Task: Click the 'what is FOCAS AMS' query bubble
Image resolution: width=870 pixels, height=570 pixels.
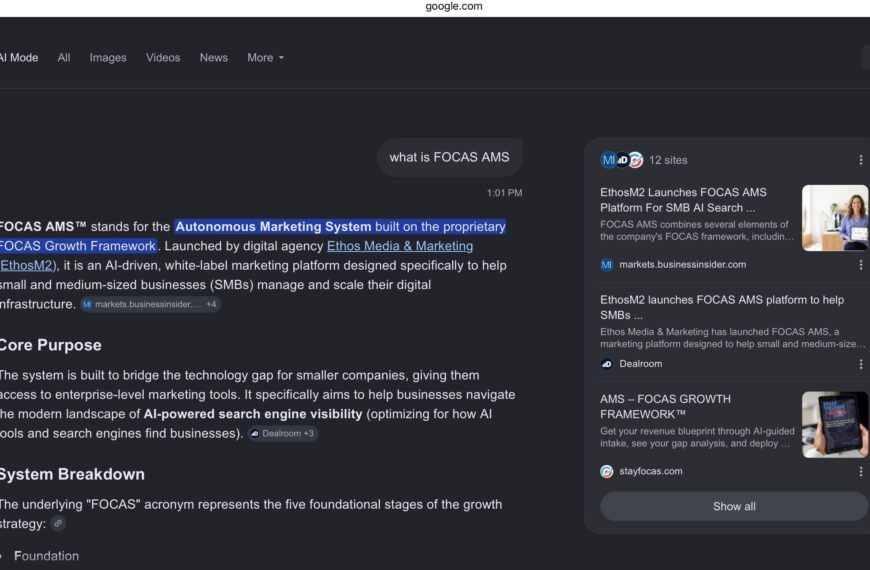Action: [x=449, y=158]
